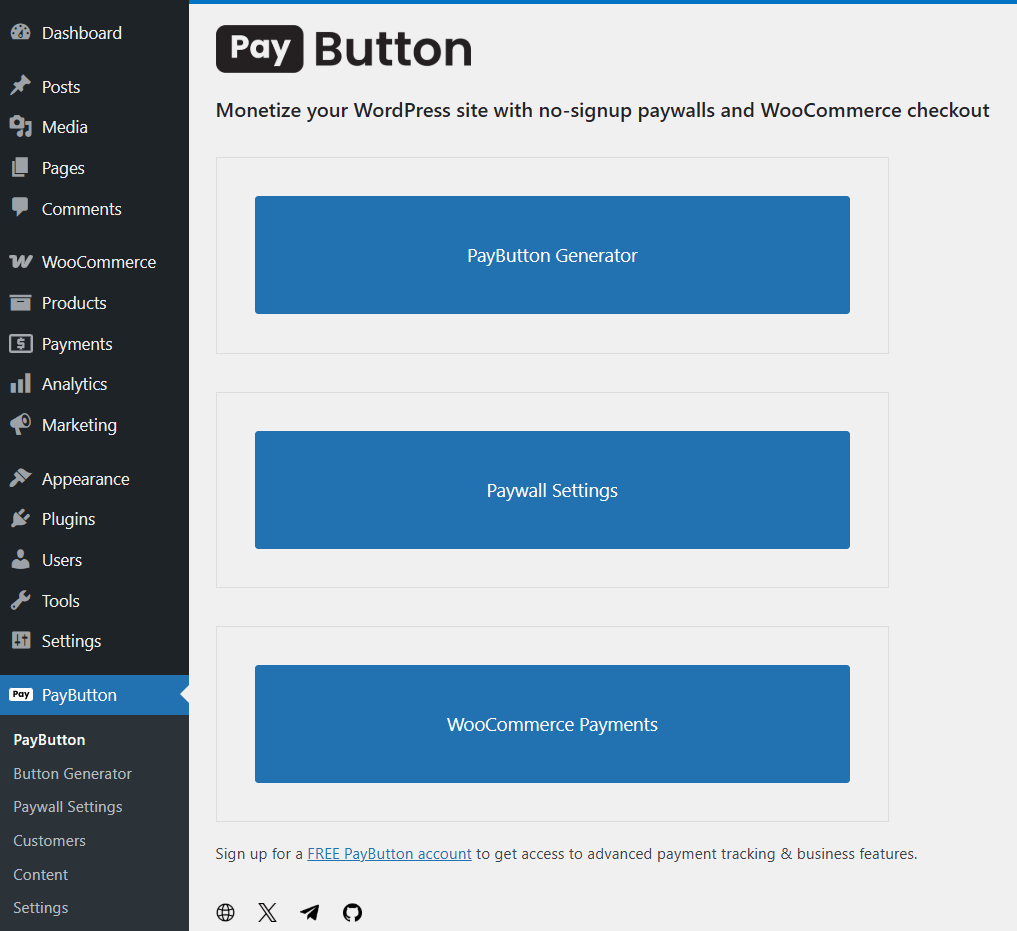Click the PayButton sidebar Pay icon

click(x=22, y=694)
